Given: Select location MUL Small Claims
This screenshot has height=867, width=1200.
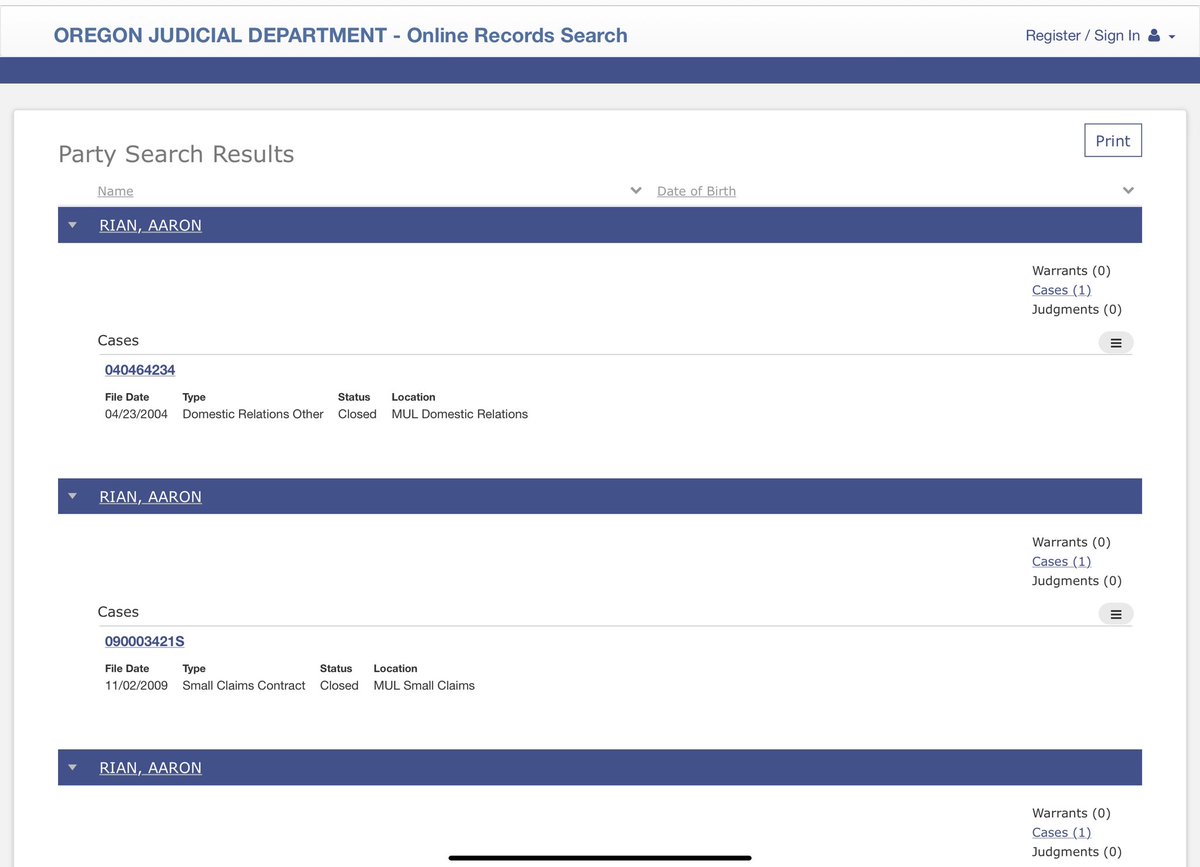Looking at the screenshot, I should pyautogui.click(x=424, y=685).
